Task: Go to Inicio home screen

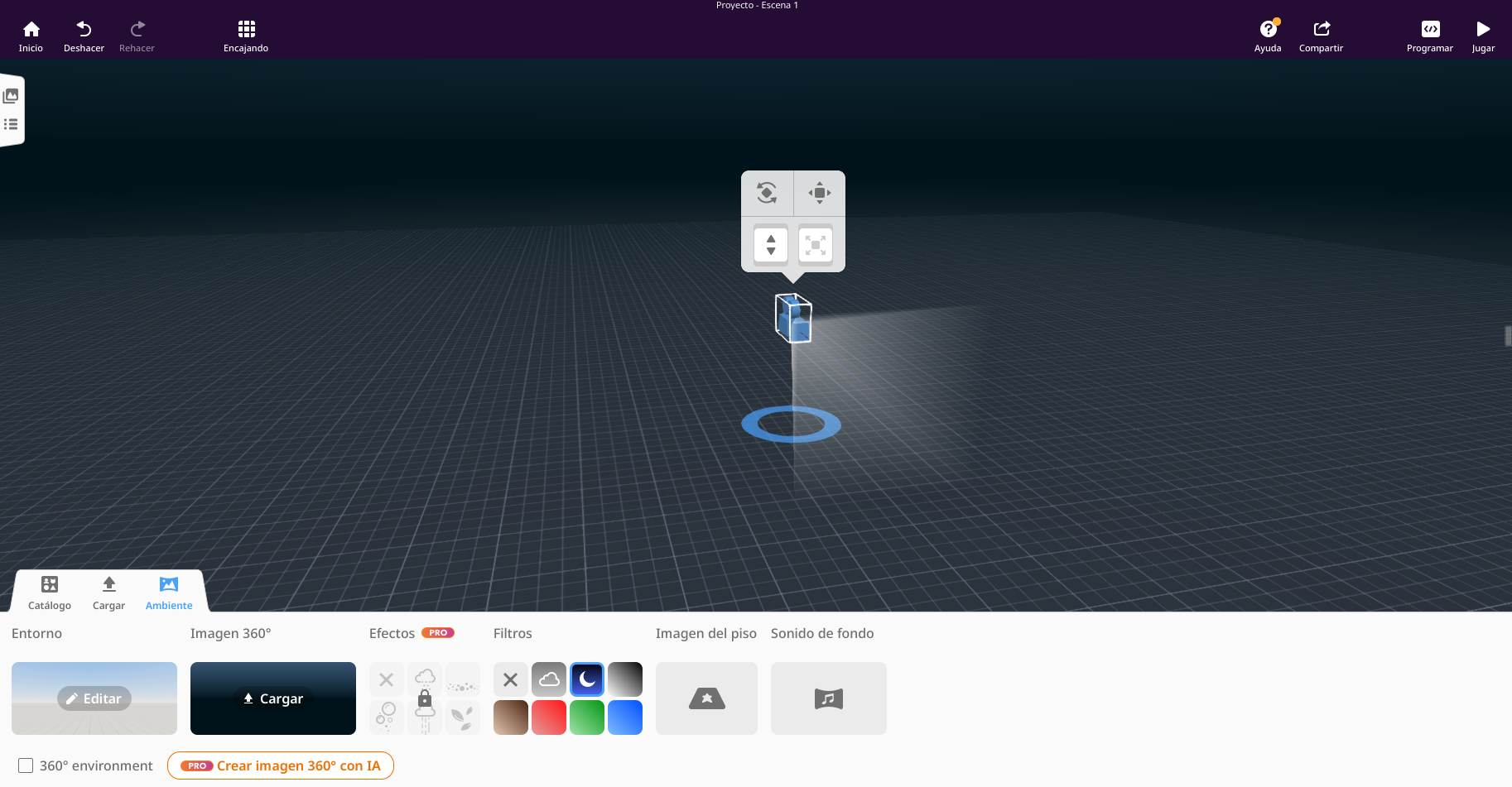Action: (31, 36)
